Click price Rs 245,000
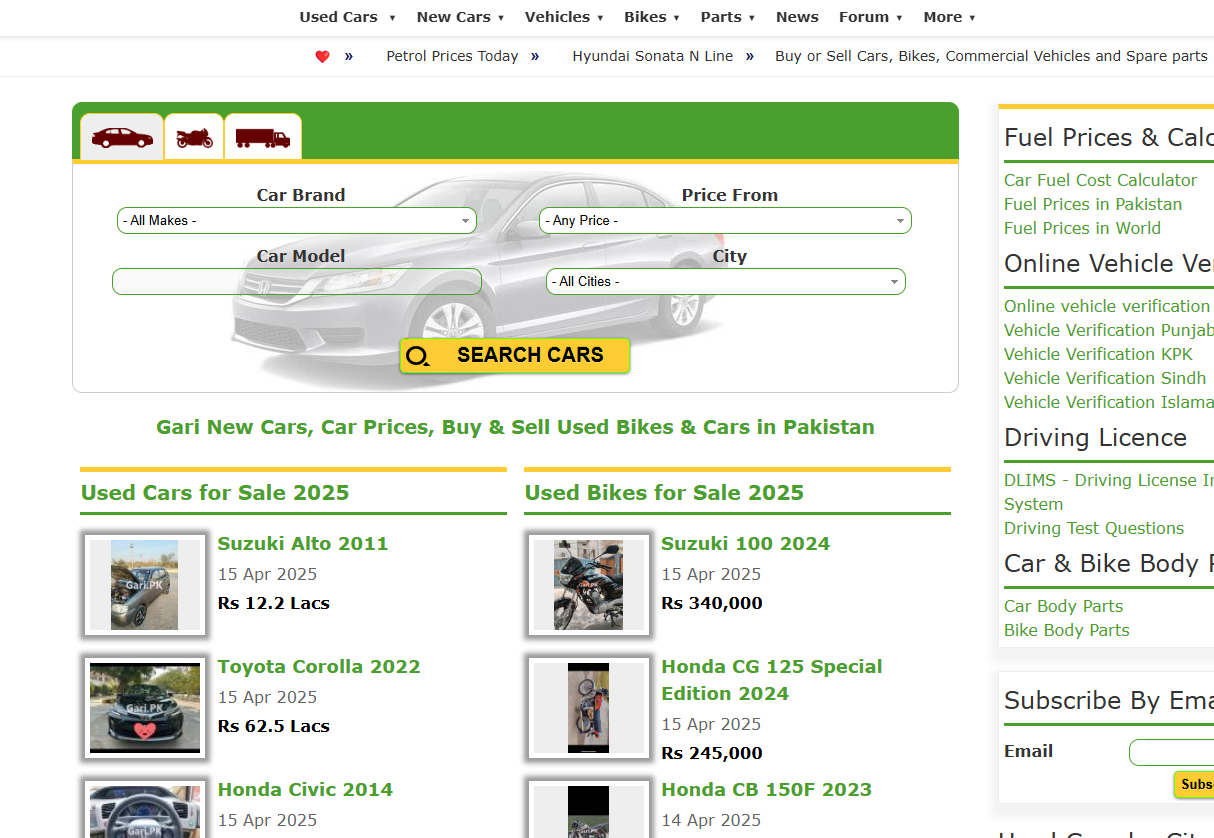Viewport: 1214px width, 838px height. tap(711, 753)
